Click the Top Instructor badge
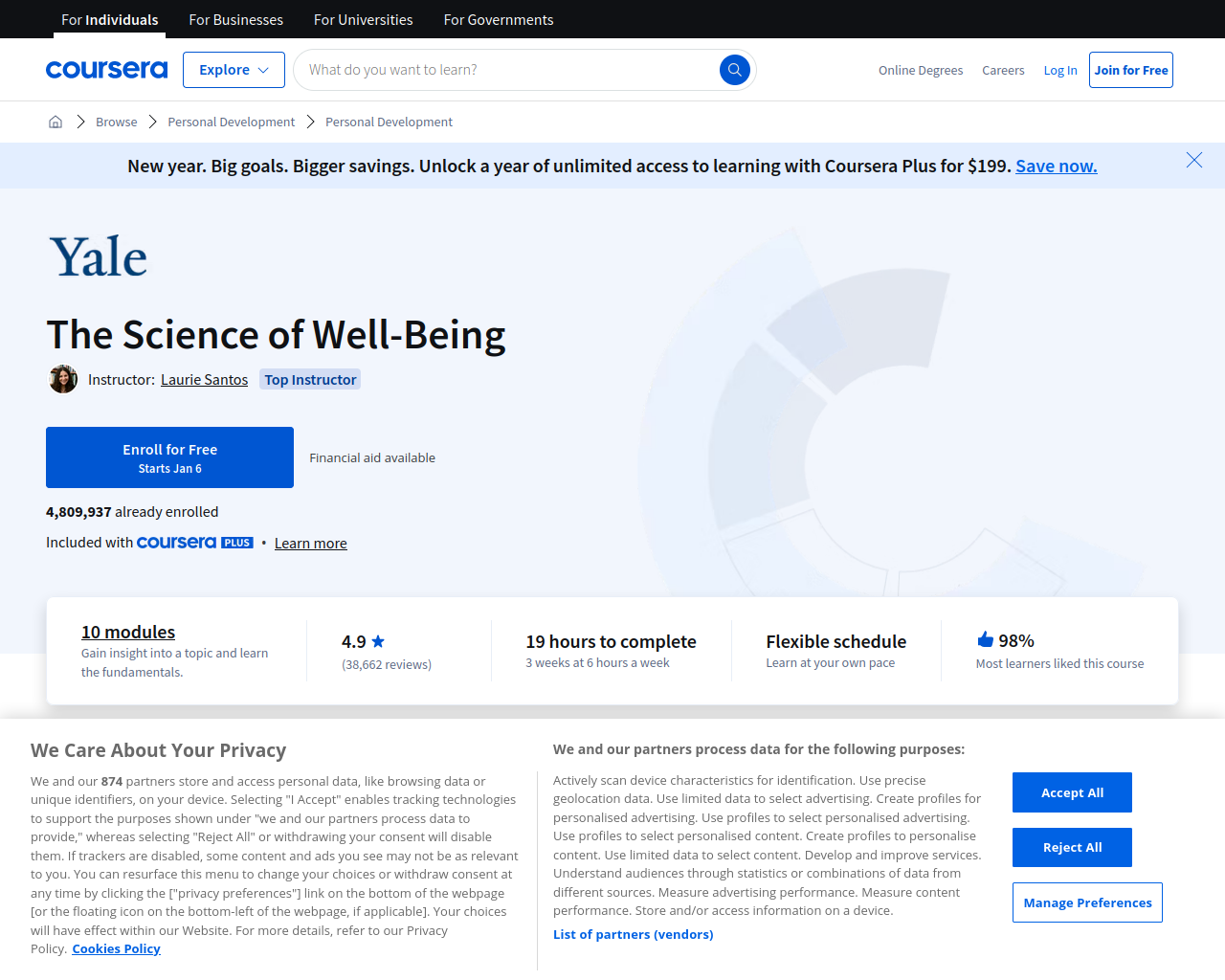 point(310,379)
